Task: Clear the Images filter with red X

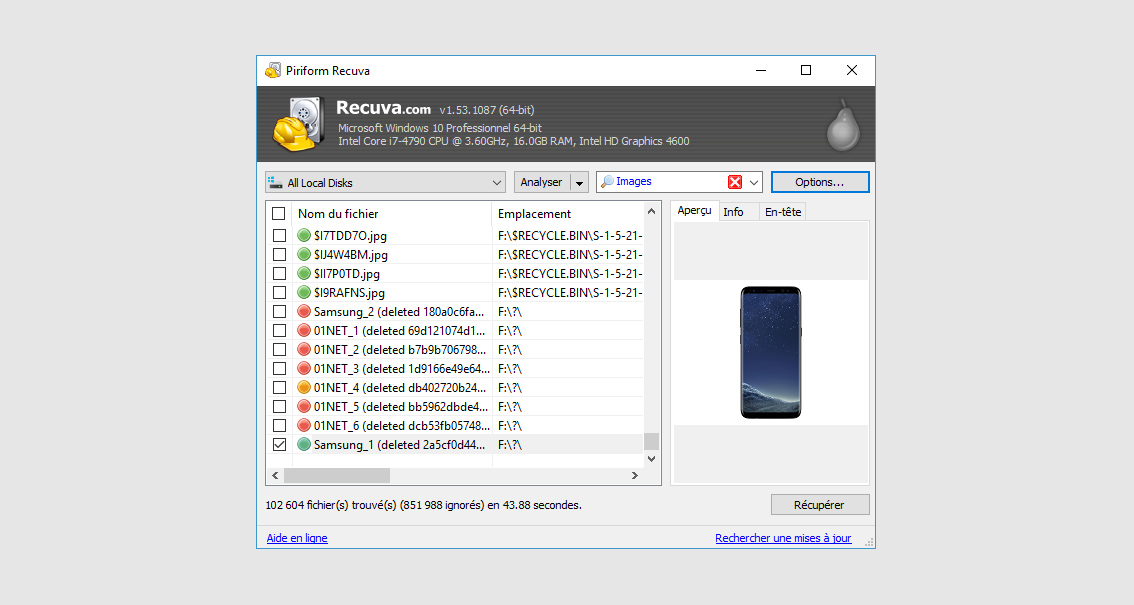Action: [734, 182]
